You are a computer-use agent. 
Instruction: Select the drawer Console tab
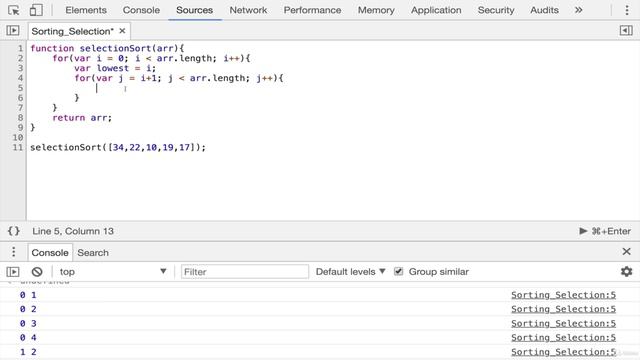(x=50, y=253)
